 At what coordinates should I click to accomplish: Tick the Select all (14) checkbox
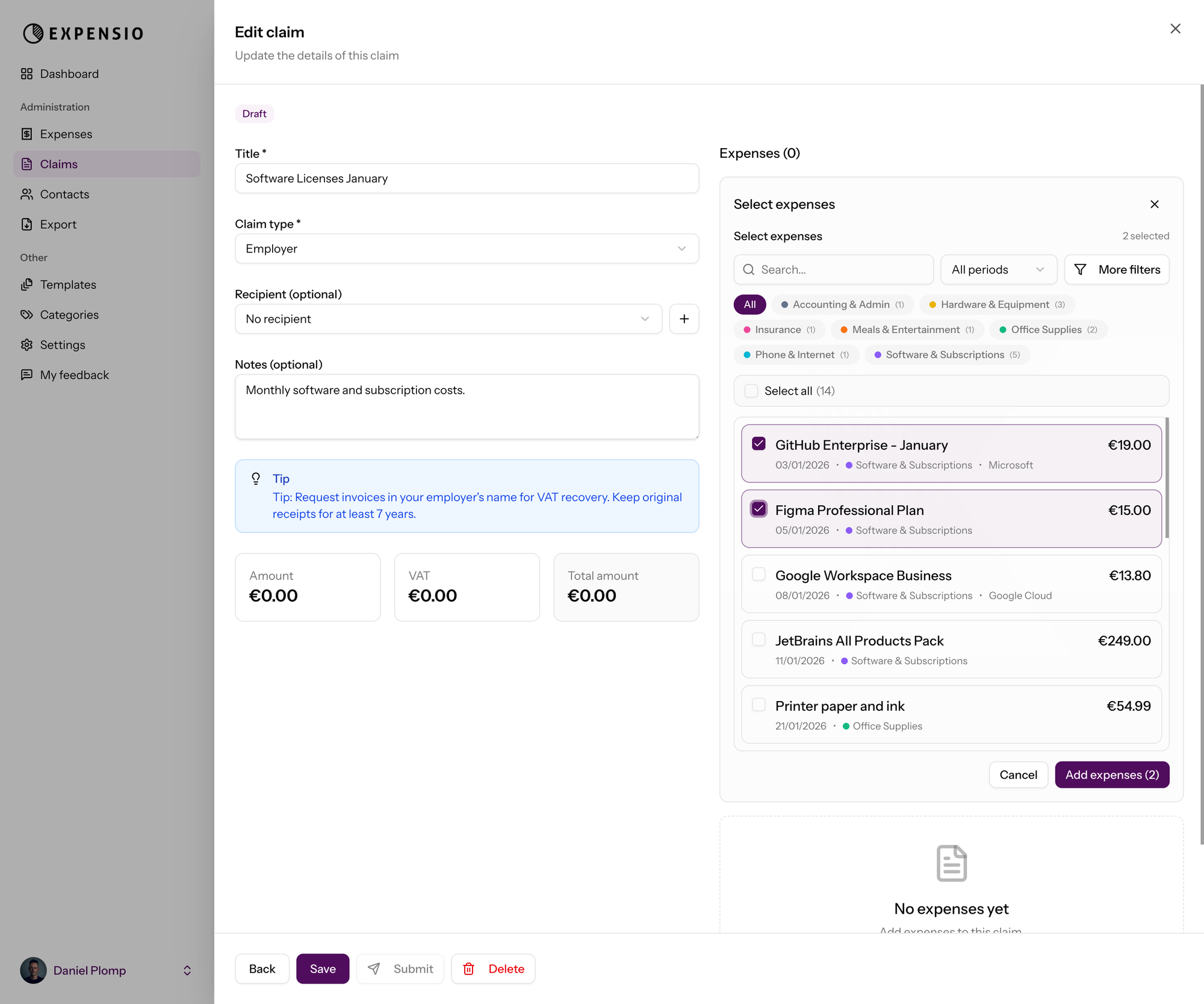click(751, 391)
